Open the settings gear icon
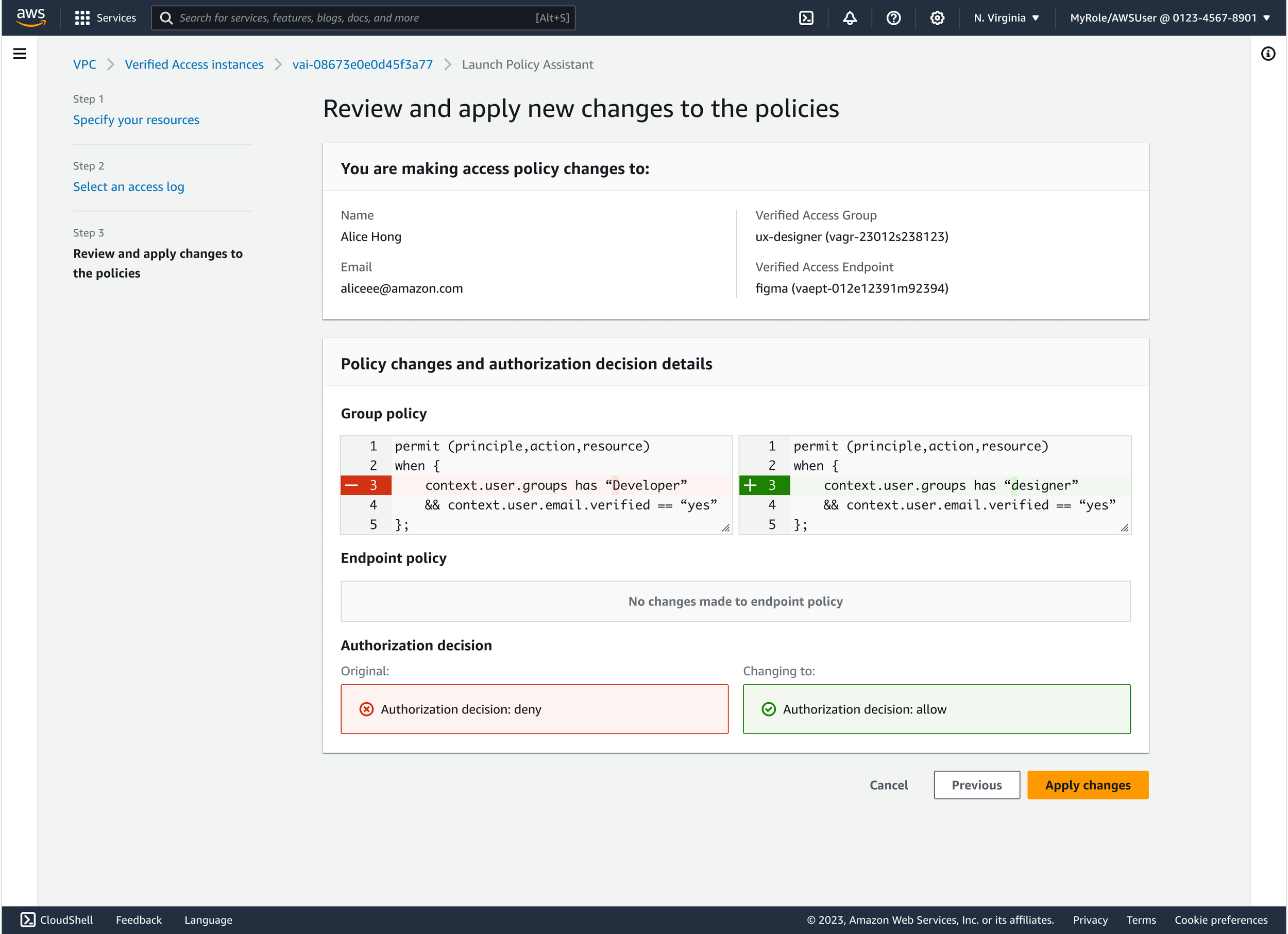The height and width of the screenshot is (934, 1288). pos(937,18)
